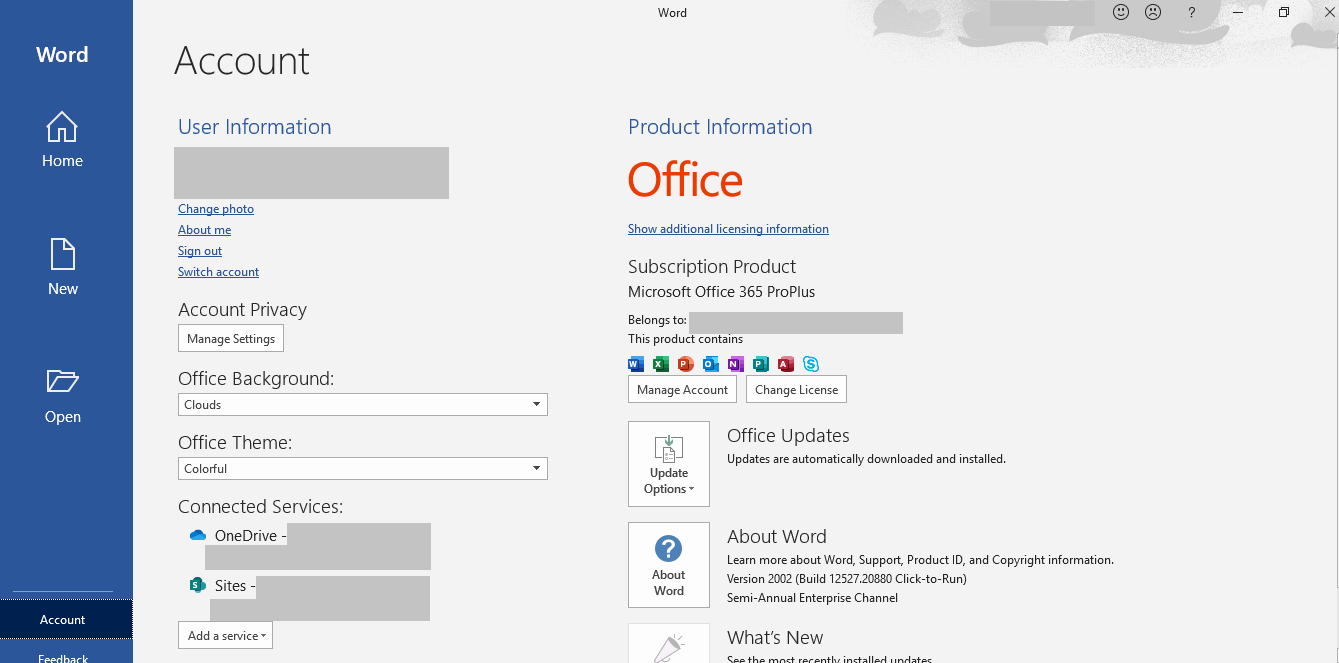Click the About me link
Image resolution: width=1339 pixels, height=663 pixels.
pos(204,230)
